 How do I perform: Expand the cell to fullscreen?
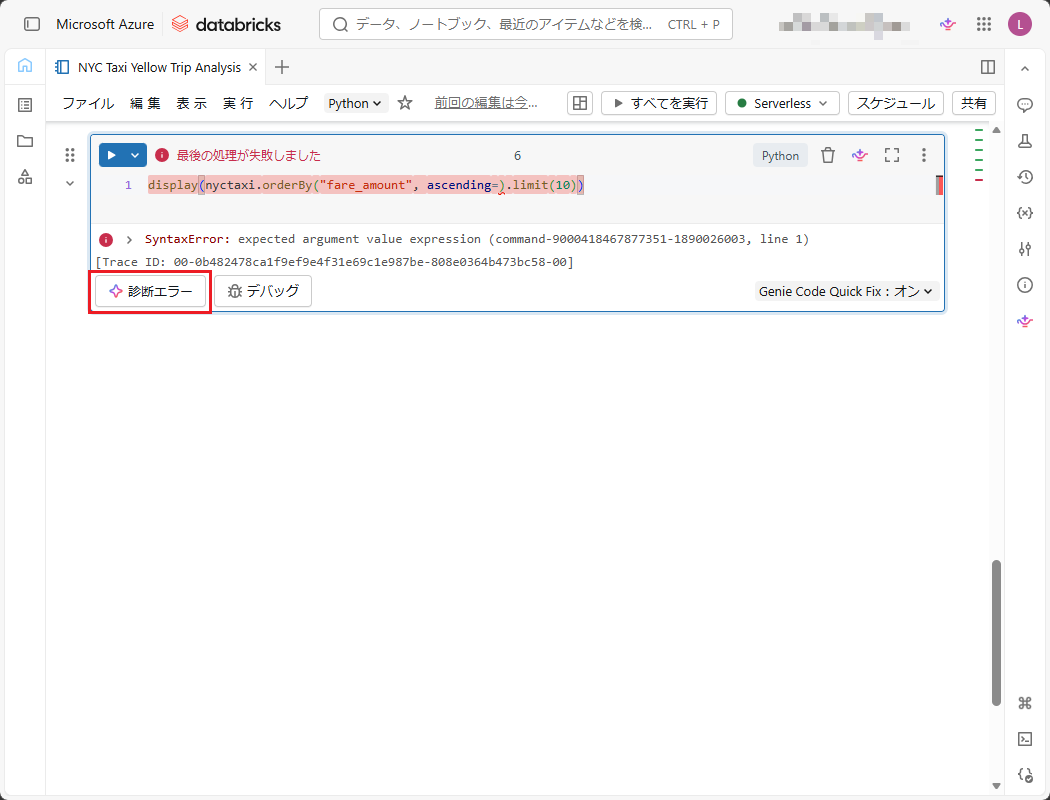pyautogui.click(x=892, y=155)
